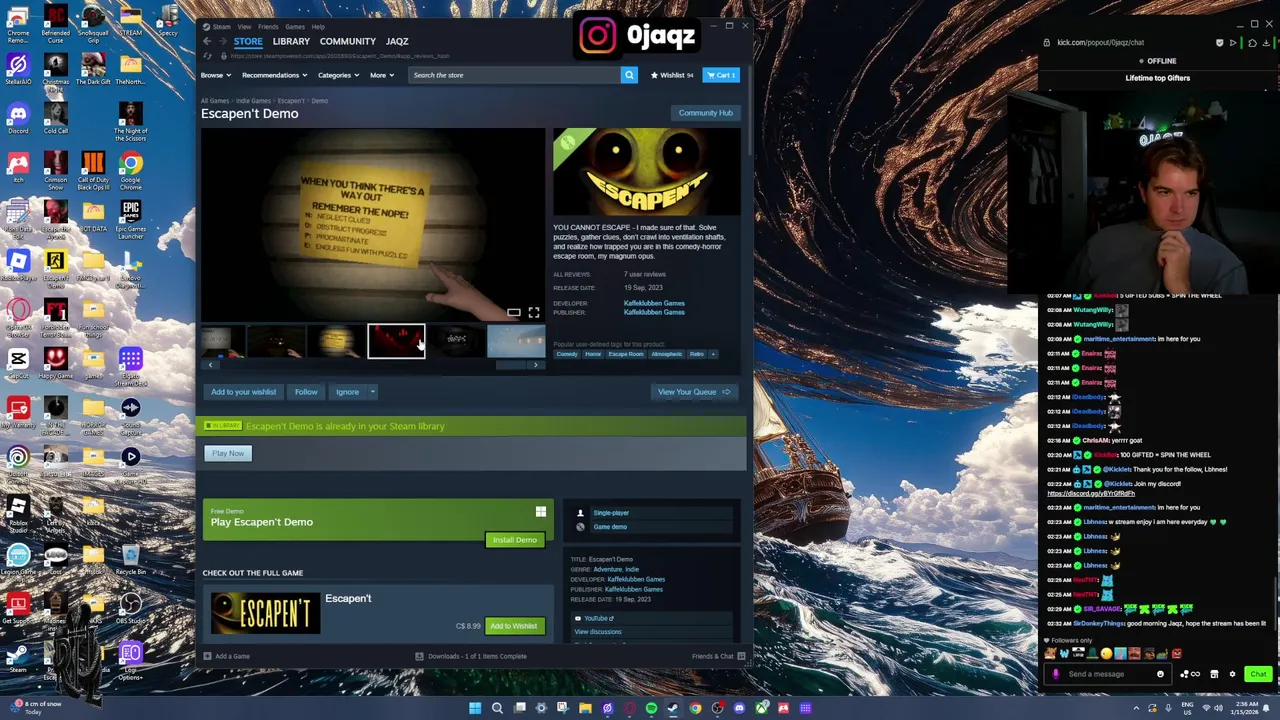The image size is (1280, 720).
Task: Switch to Steam in the taskbar
Action: (x=673, y=708)
